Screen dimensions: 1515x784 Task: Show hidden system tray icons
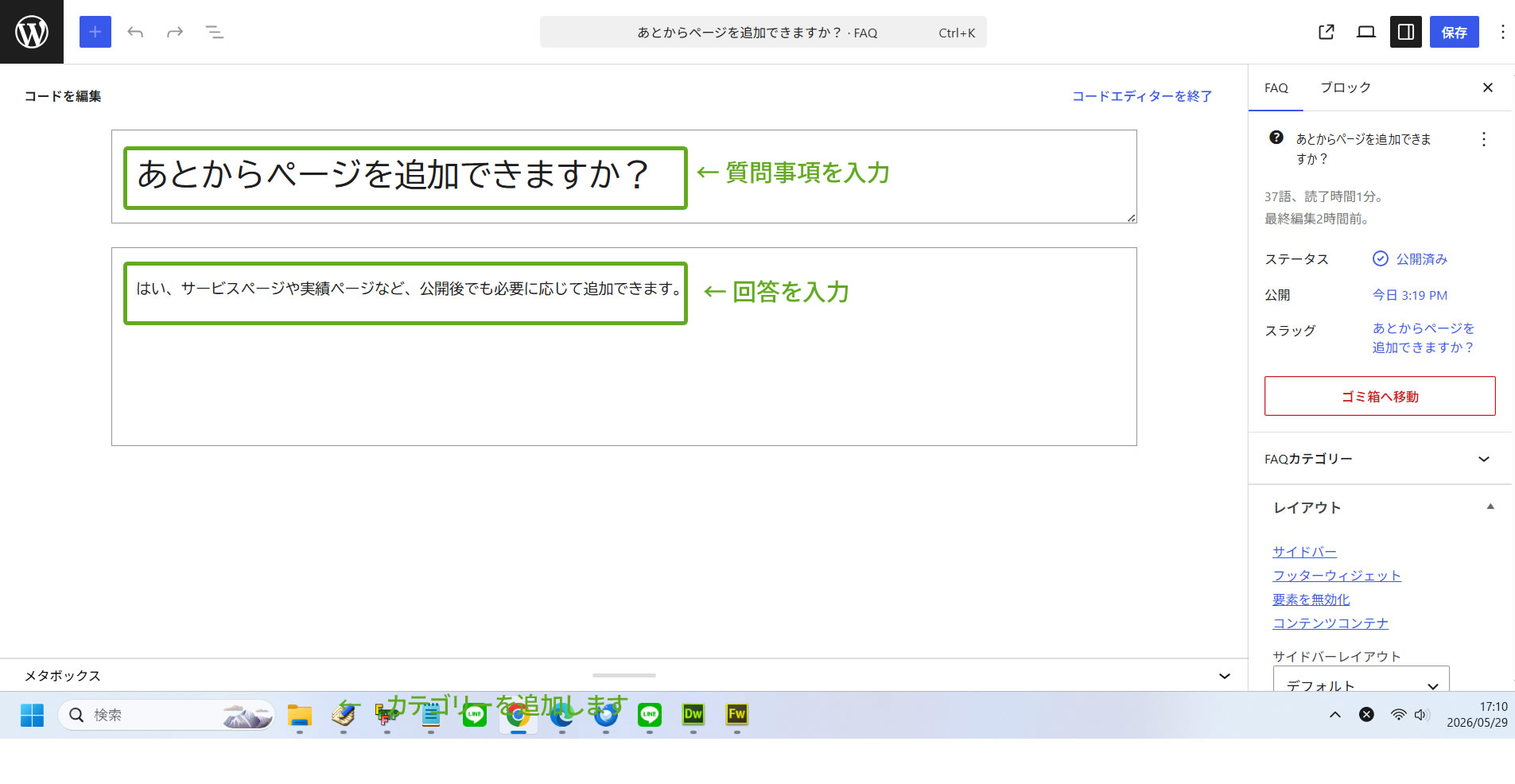pos(1335,715)
